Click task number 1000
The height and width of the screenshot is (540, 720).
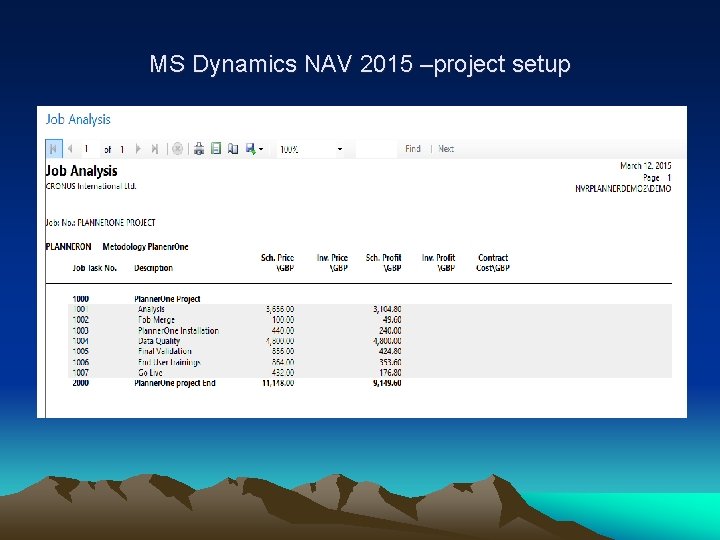80,299
